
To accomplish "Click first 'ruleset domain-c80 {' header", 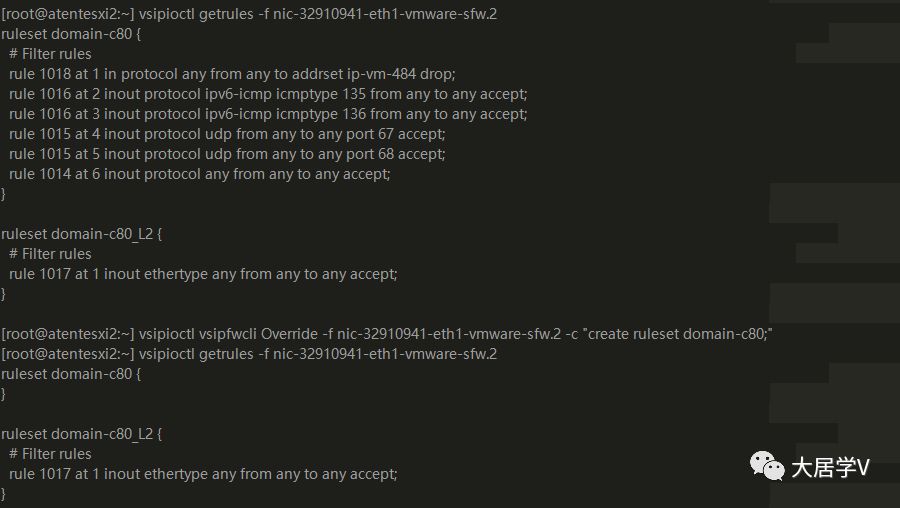I will 71,34.
